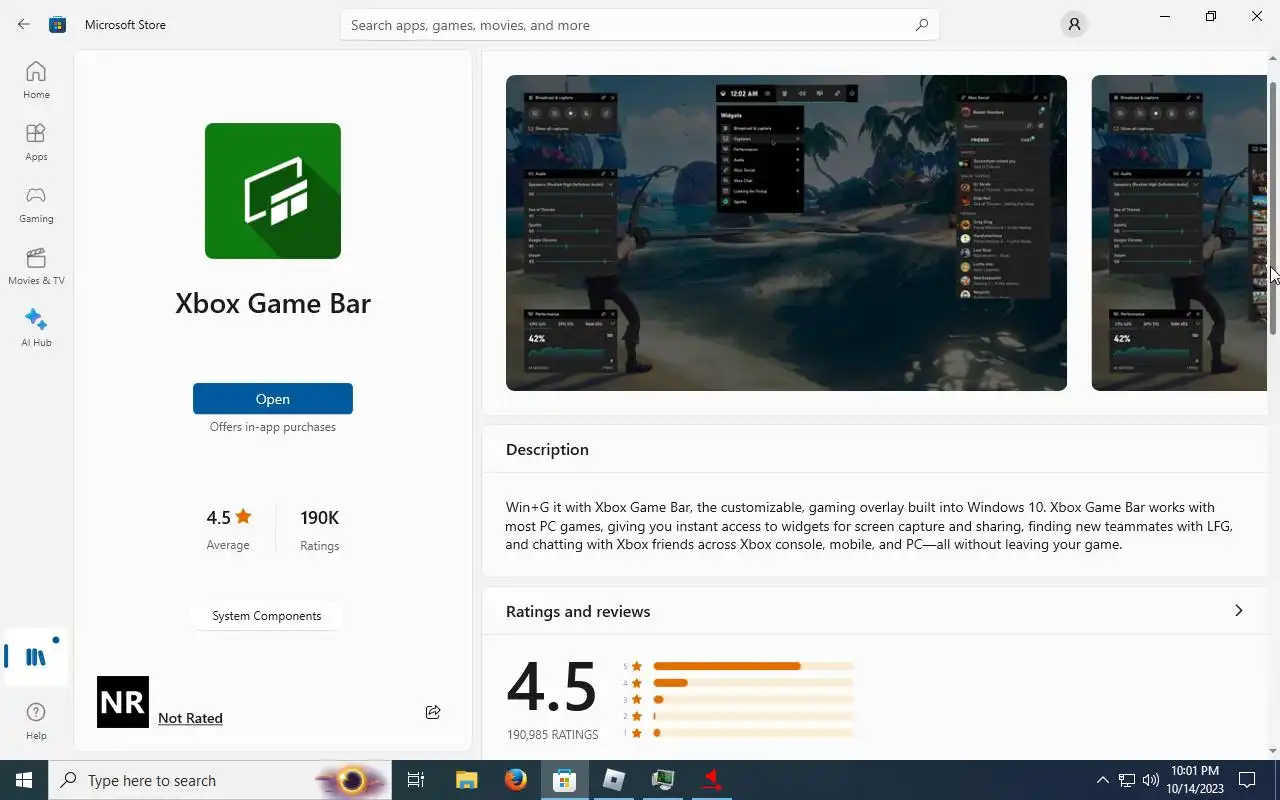Open Movies & TV section

[36, 266]
